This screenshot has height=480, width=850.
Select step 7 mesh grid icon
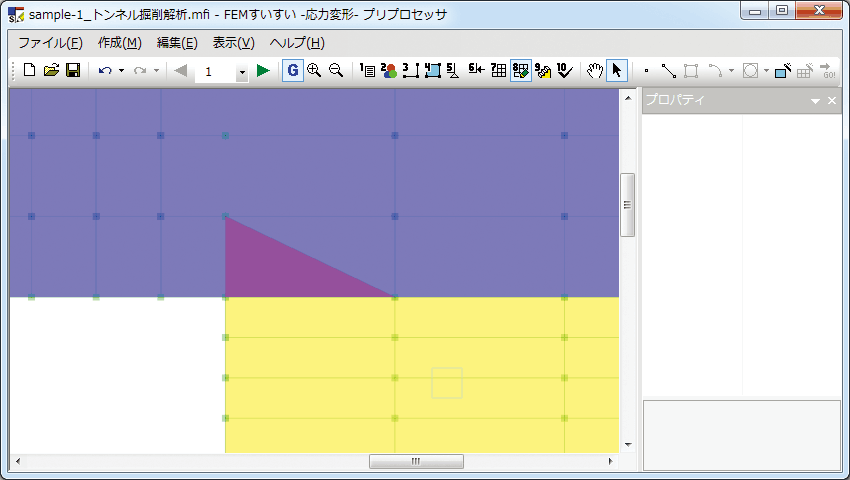pos(498,71)
